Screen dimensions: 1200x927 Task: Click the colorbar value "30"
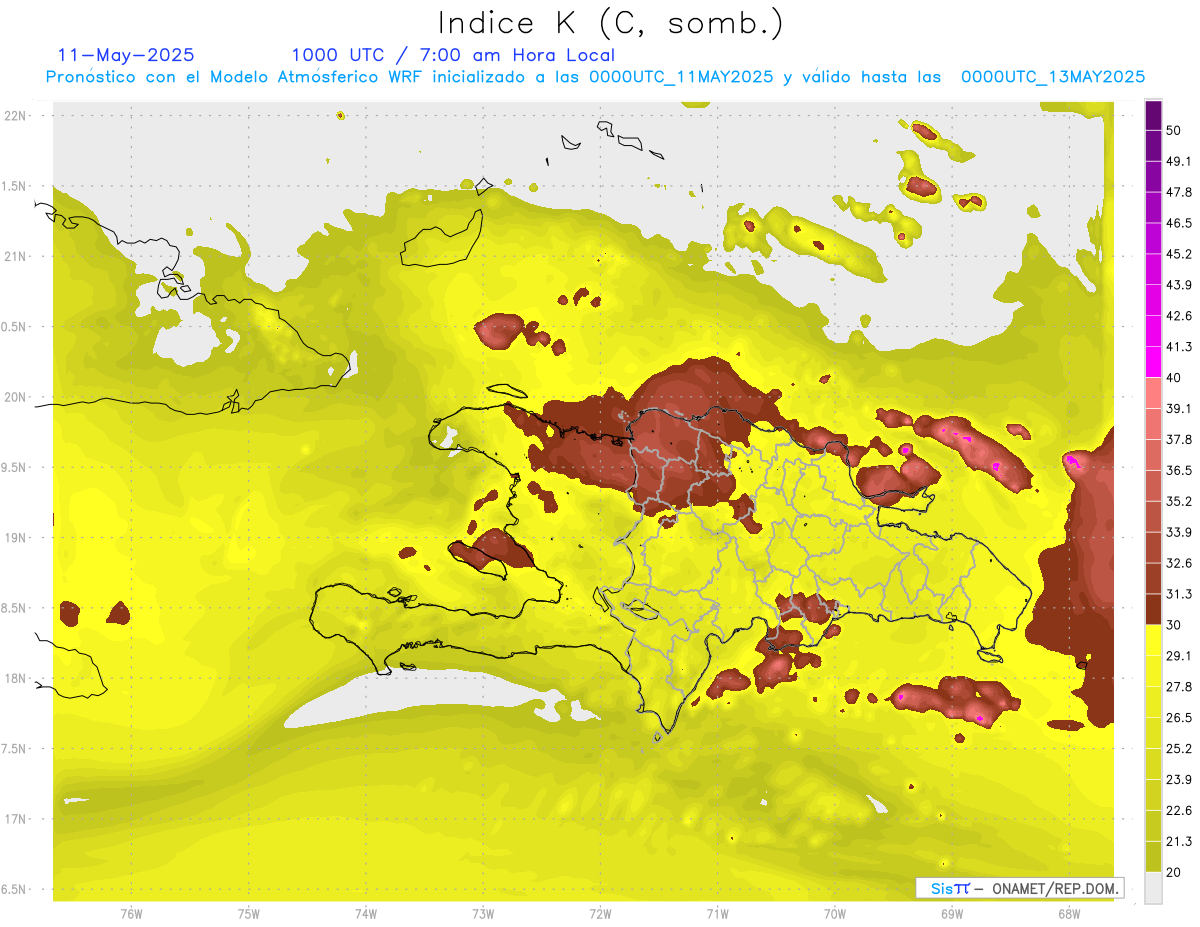1174,625
